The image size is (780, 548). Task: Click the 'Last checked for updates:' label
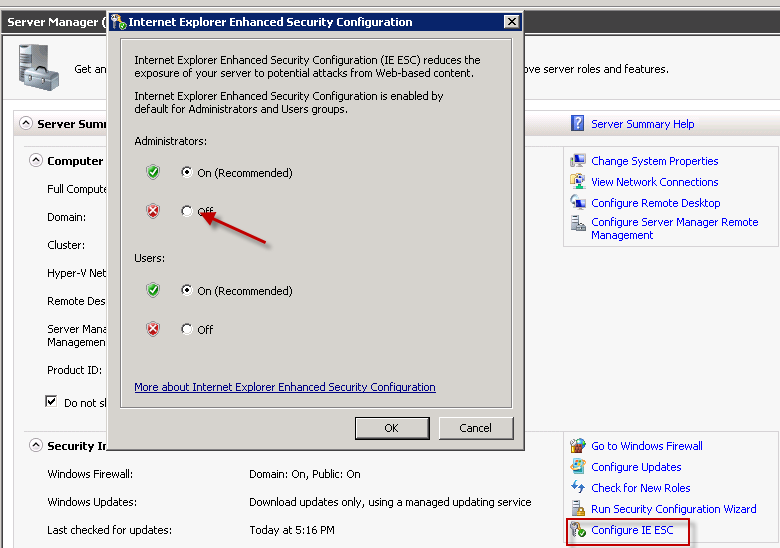click(x=109, y=530)
